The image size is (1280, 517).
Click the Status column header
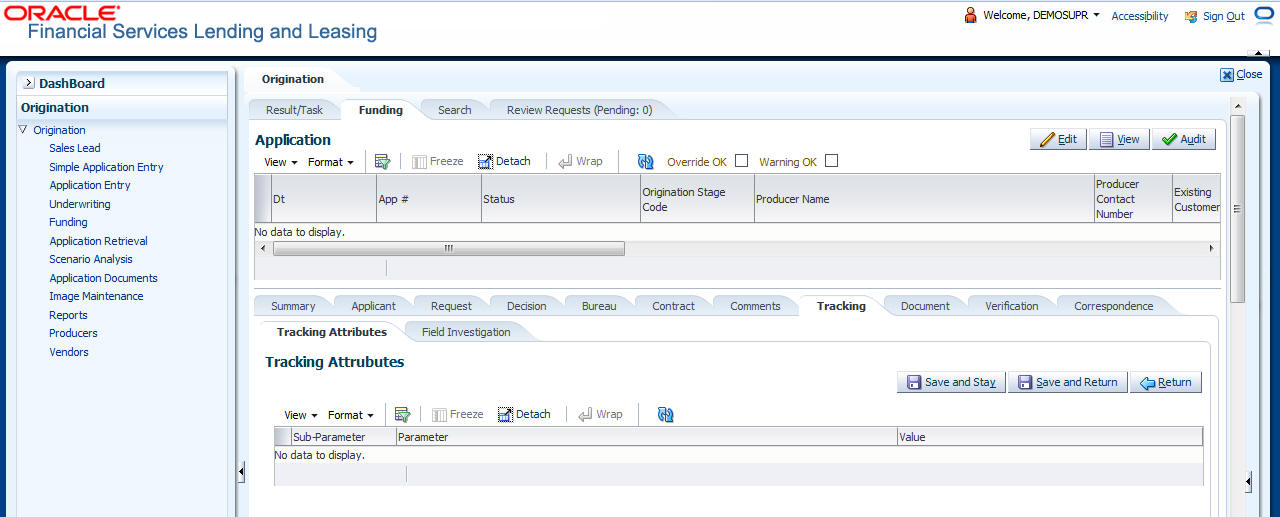coord(561,198)
